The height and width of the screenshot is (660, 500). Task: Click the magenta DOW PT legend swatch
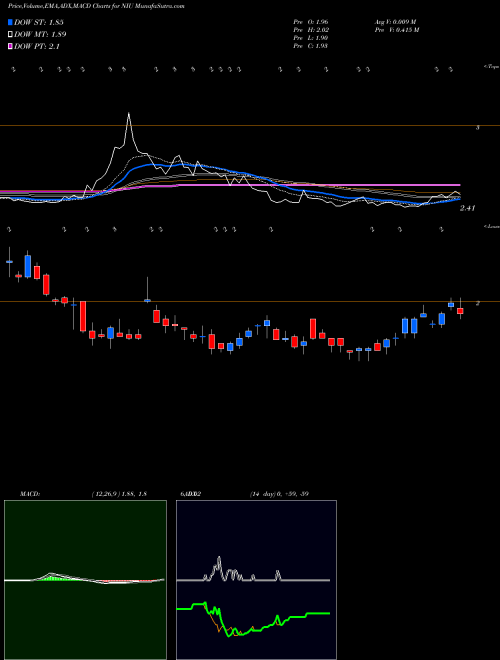[x=10, y=47]
